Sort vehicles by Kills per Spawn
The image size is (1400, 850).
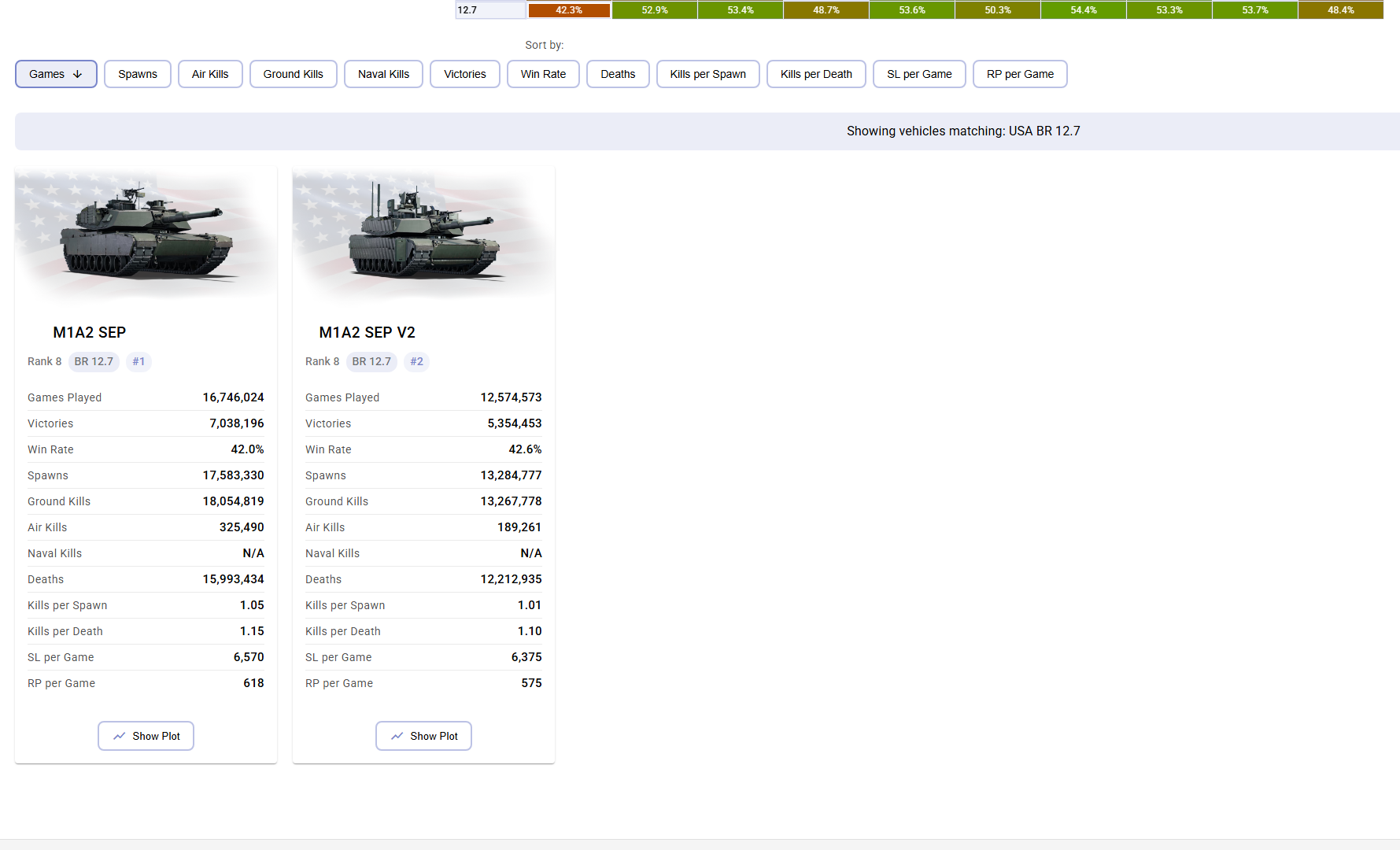[x=708, y=74]
